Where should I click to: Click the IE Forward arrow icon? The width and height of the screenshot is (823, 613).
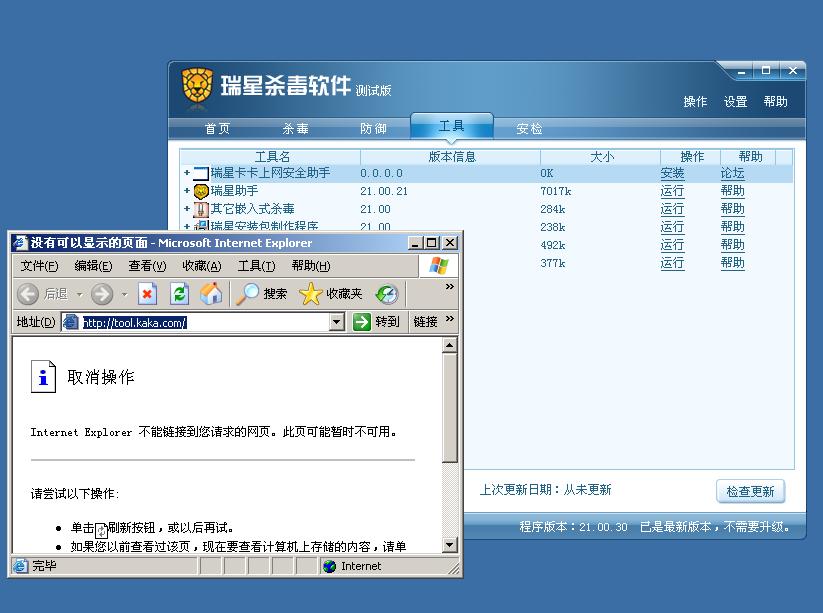[x=102, y=294]
